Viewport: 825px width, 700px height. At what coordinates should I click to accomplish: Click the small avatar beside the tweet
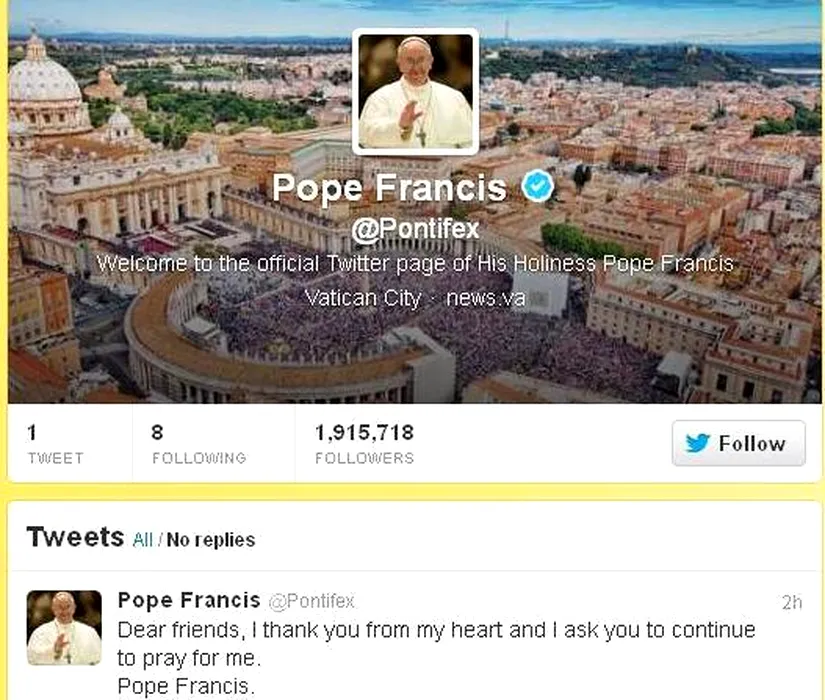(64, 628)
